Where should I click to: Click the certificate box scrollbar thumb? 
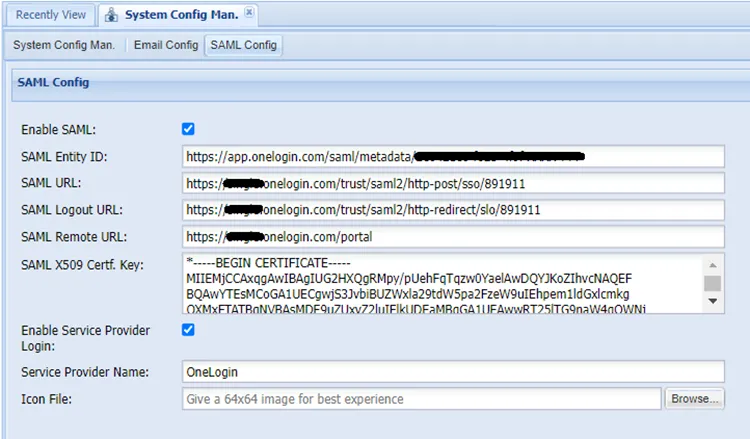click(713, 283)
